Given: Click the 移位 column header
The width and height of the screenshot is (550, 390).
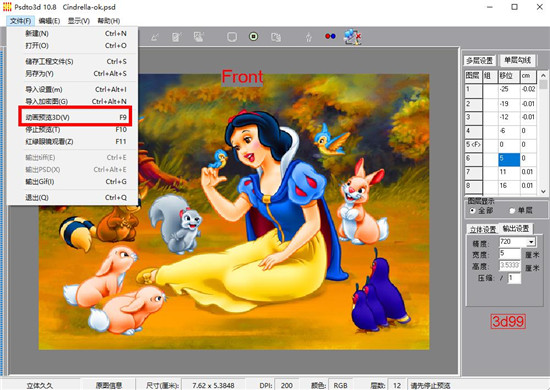Looking at the screenshot, I should pyautogui.click(x=509, y=76).
